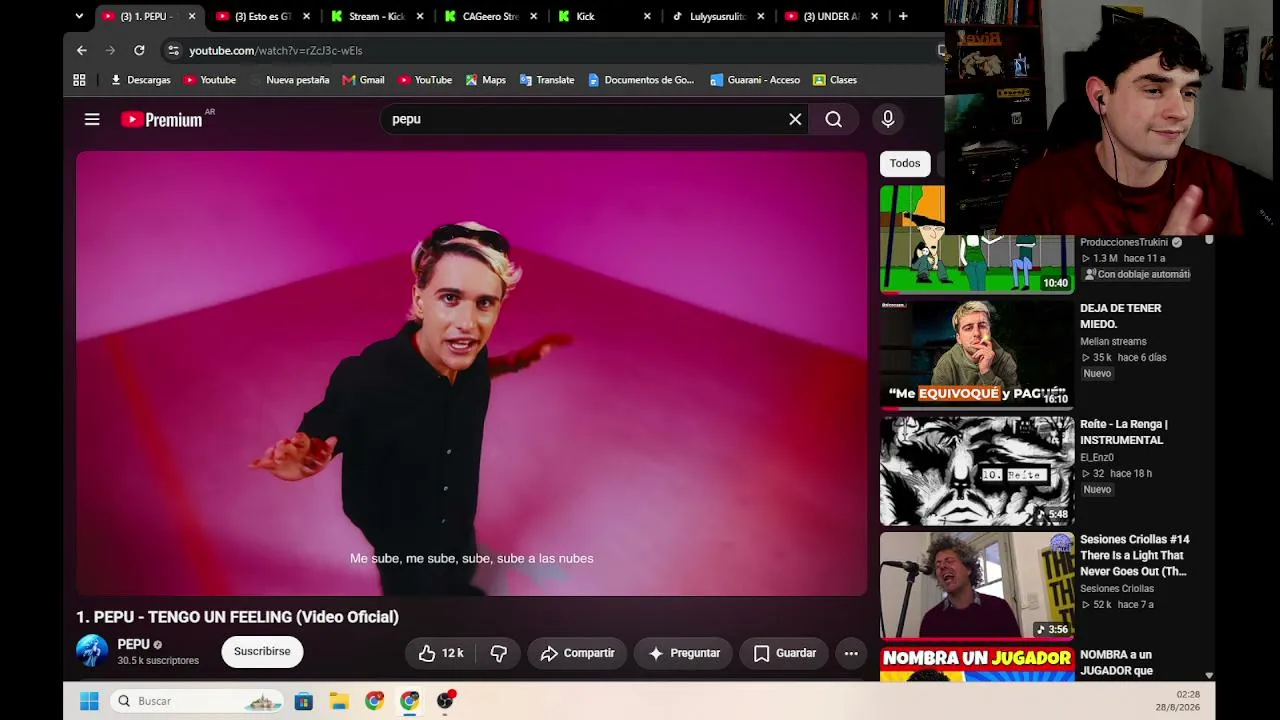Like the video with 12 k likes

pyautogui.click(x=441, y=653)
